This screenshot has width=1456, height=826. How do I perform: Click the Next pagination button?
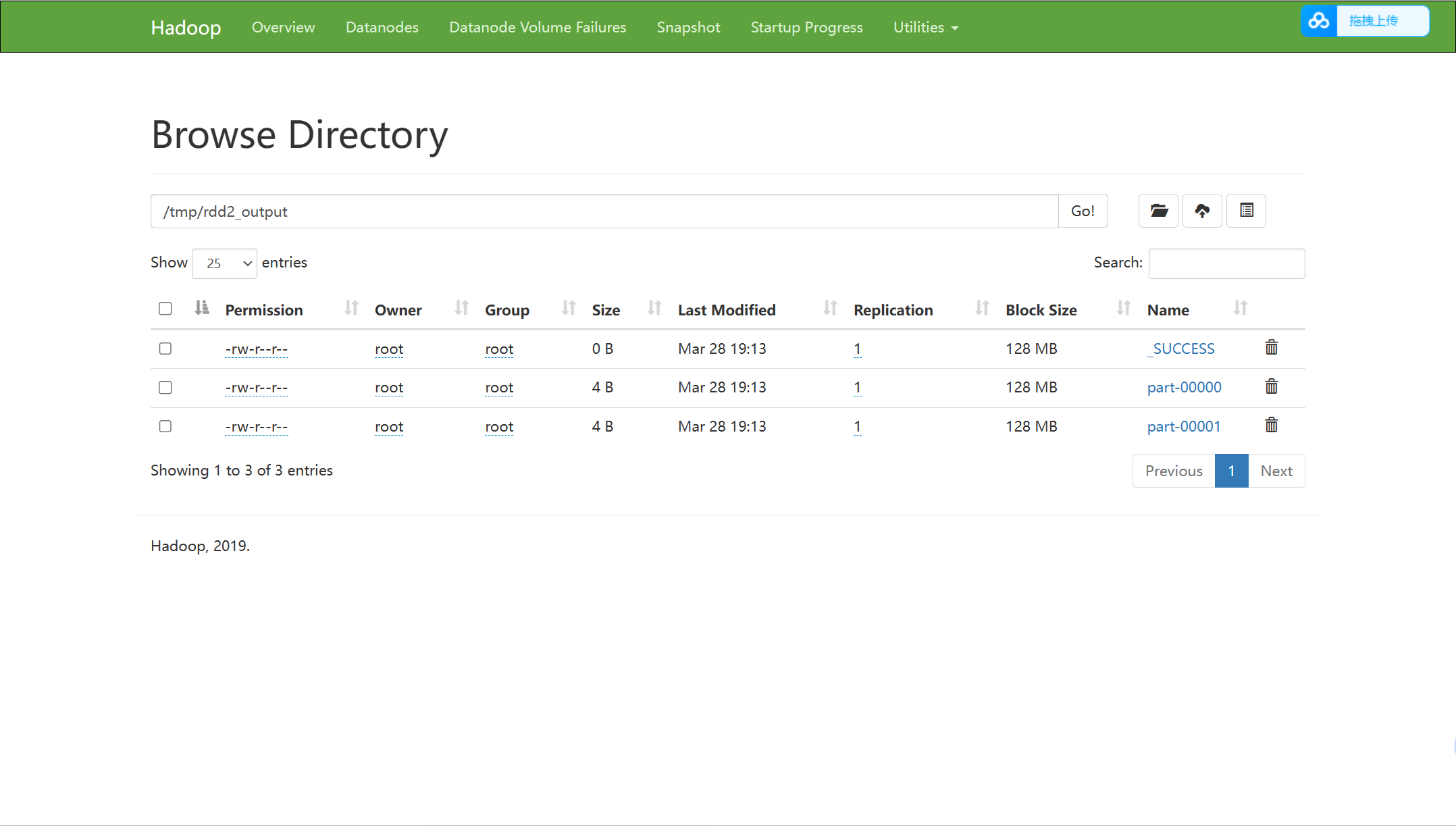pyautogui.click(x=1276, y=471)
